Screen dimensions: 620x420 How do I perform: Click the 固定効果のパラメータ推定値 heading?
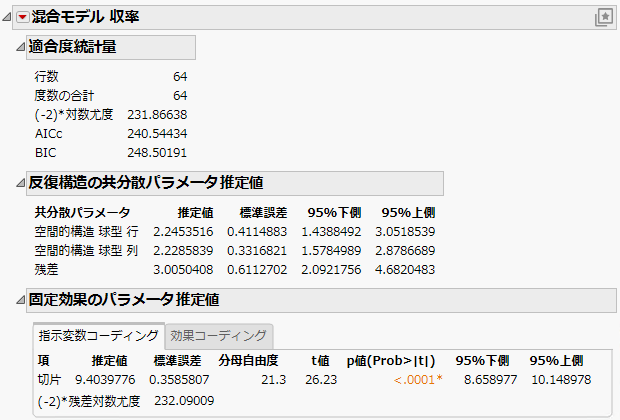coord(124,300)
